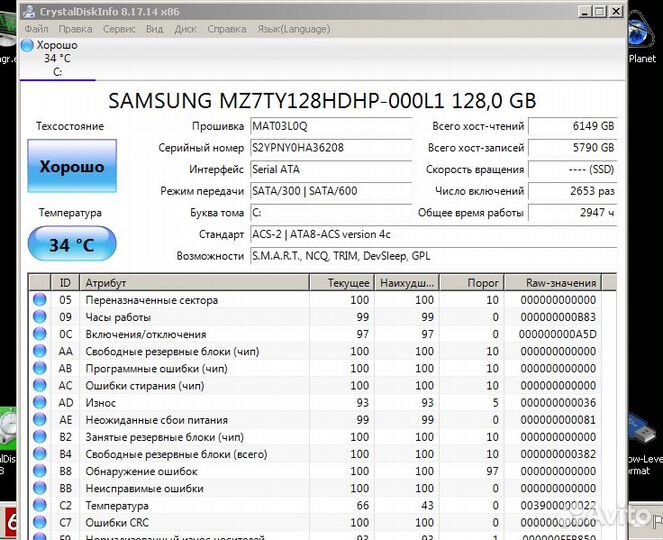Click the Порог column header
Screen dimensions: 663x540
pos(472,282)
